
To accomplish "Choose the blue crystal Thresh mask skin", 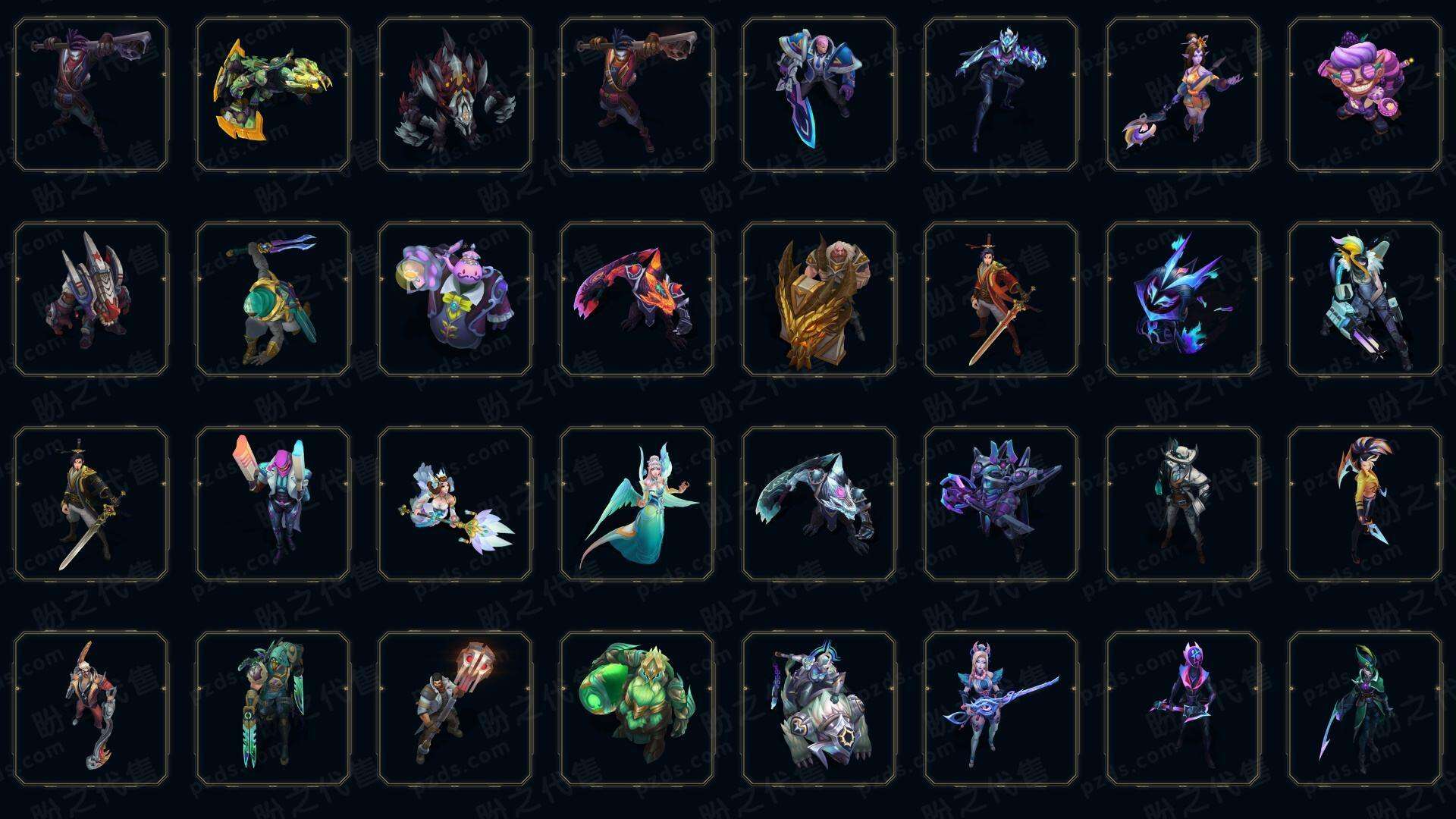I will pyautogui.click(x=1183, y=299).
